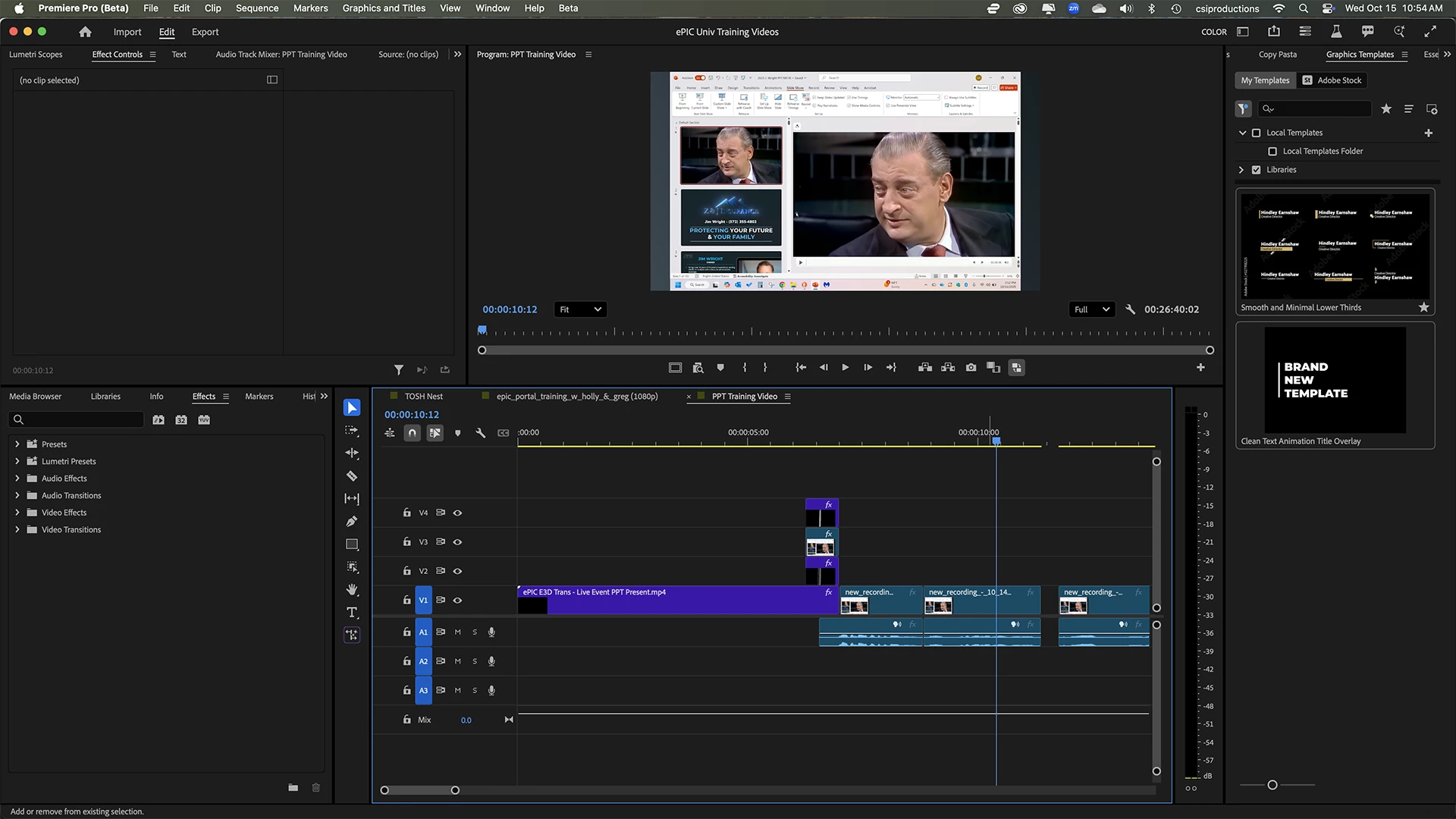The image size is (1456, 819).
Task: Click the Adobe Stock button
Action: pos(1332,80)
